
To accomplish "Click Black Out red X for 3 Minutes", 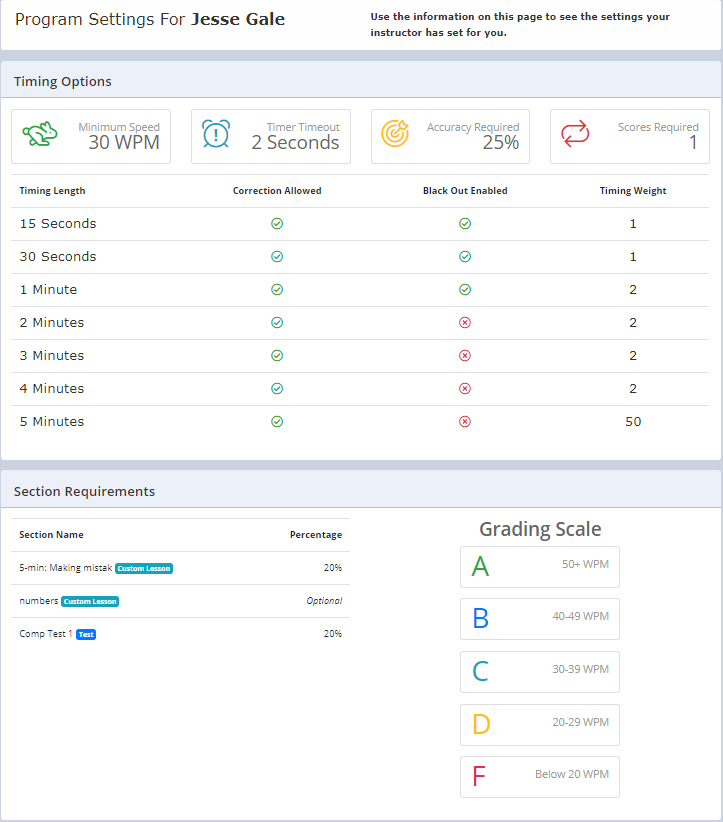I will coord(465,356).
